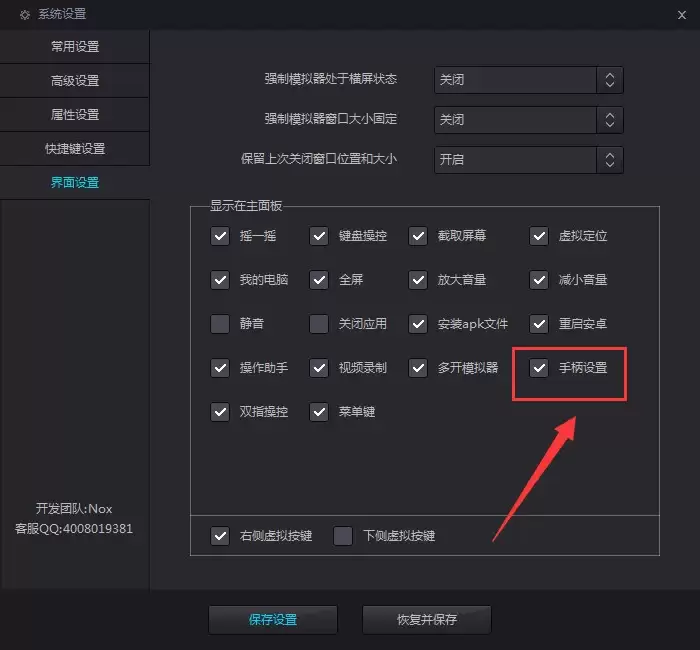Click the settings gear icon in title bar

coord(25,15)
